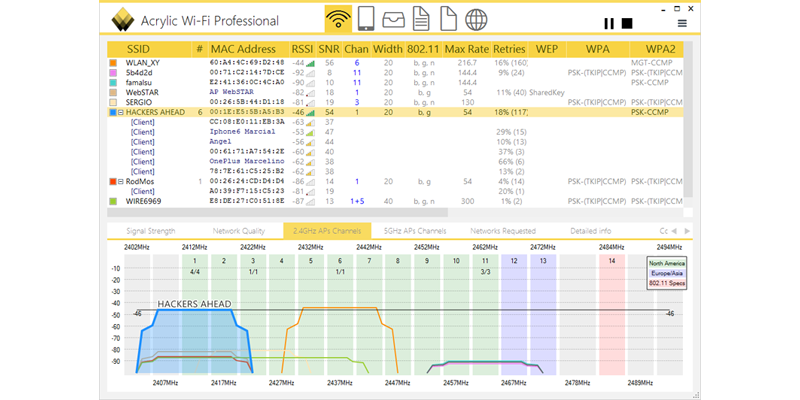Switch to the Signal Strength tab

coord(151,231)
